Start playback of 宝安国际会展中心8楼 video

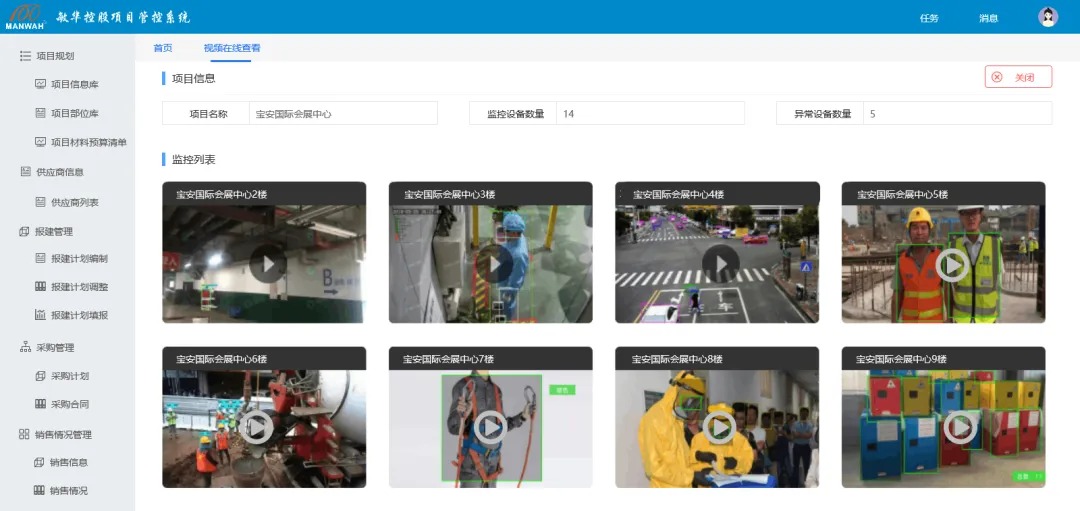(x=719, y=428)
